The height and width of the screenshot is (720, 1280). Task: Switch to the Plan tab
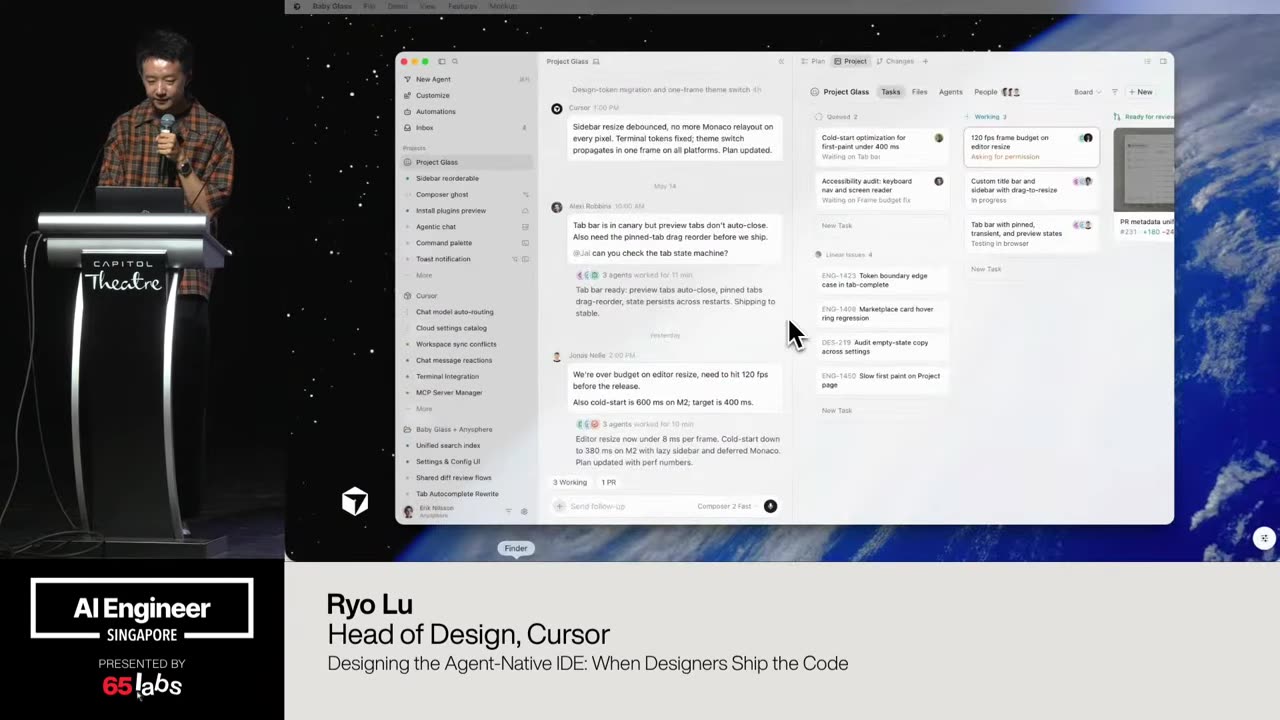pos(814,62)
